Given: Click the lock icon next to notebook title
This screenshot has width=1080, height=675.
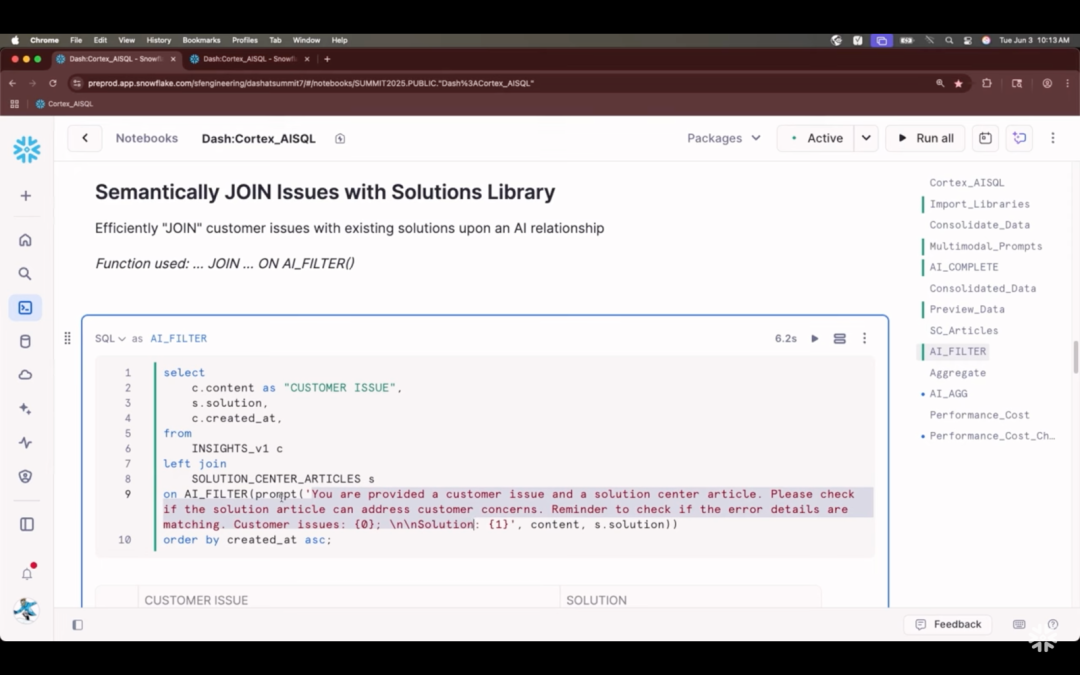Looking at the screenshot, I should (340, 138).
